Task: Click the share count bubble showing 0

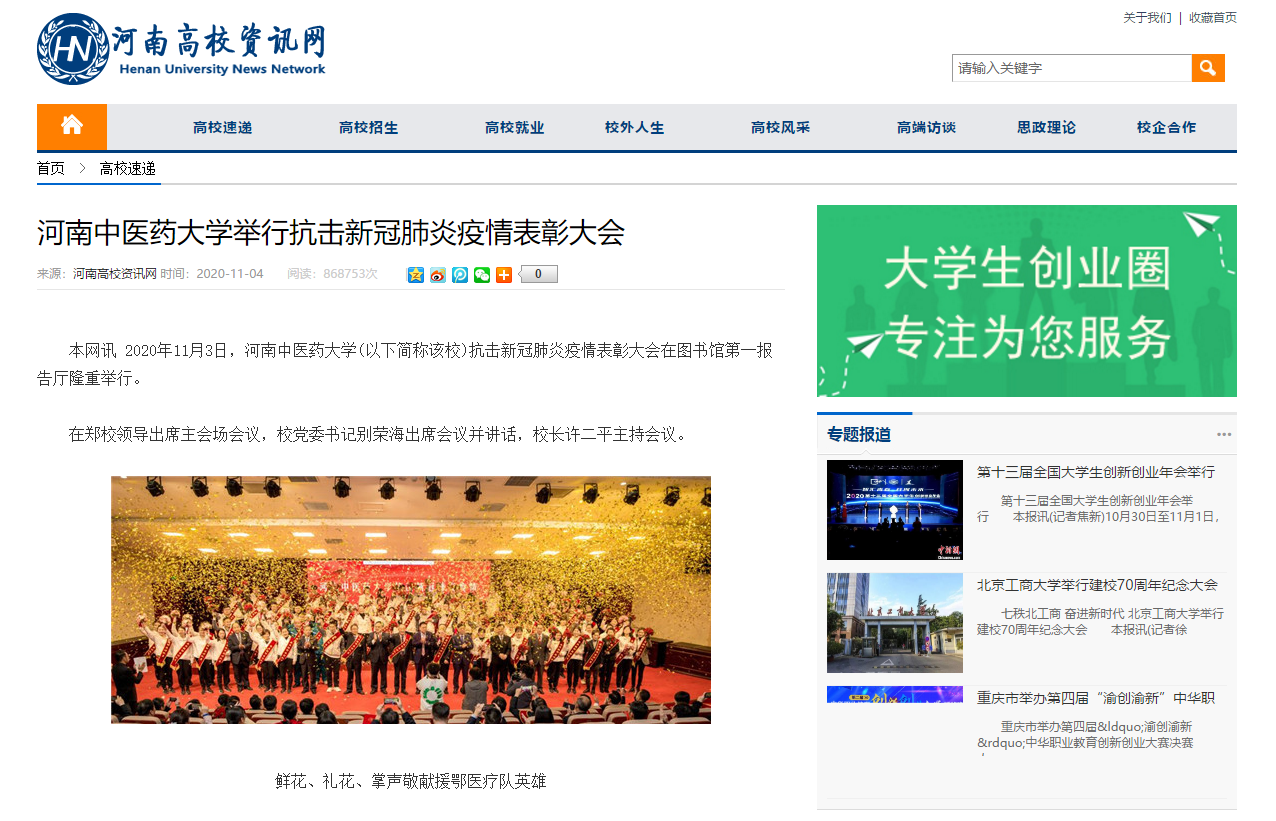Action: (x=538, y=274)
